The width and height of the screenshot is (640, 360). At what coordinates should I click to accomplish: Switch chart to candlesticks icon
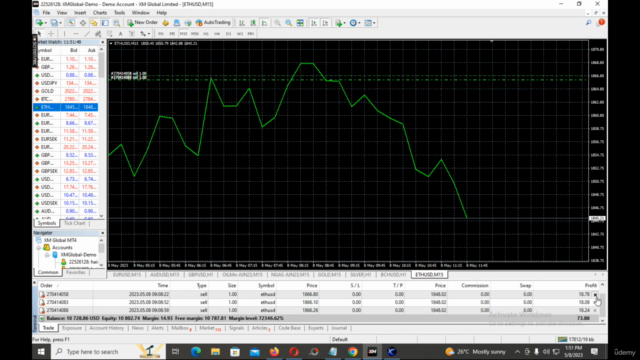tap(253, 22)
